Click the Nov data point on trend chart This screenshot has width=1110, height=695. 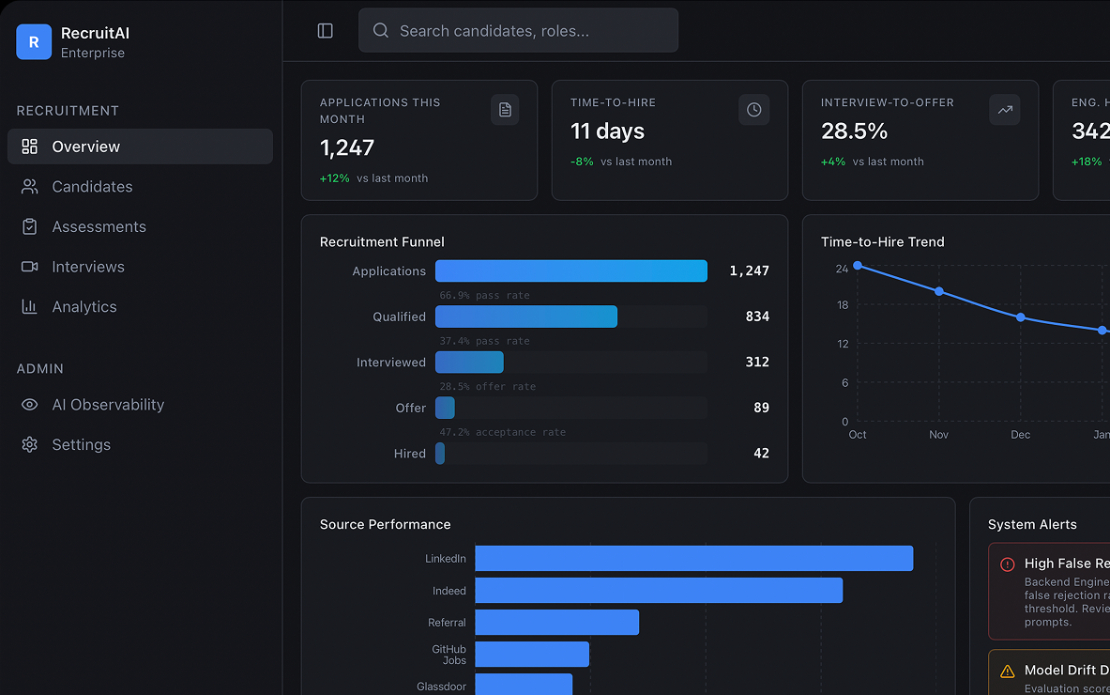pyautogui.click(x=939, y=291)
